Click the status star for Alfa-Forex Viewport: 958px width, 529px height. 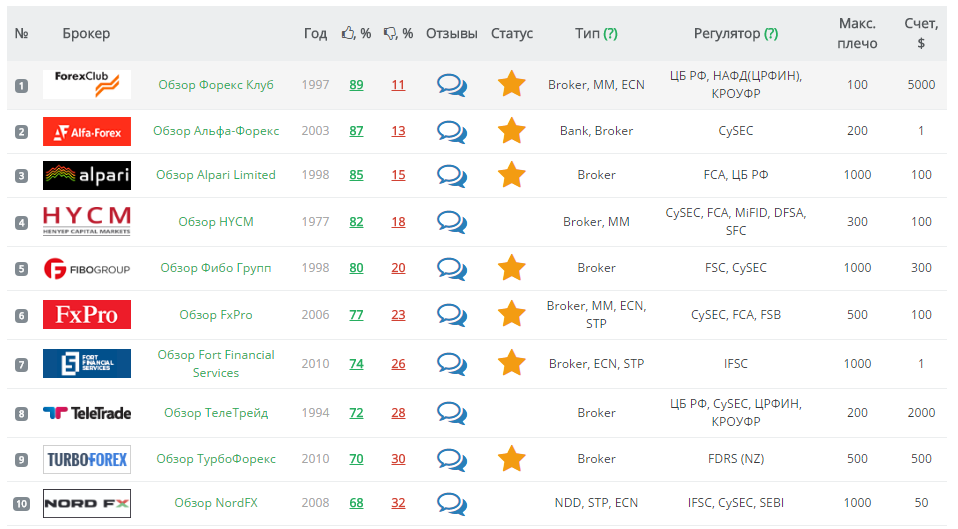pyautogui.click(x=512, y=131)
